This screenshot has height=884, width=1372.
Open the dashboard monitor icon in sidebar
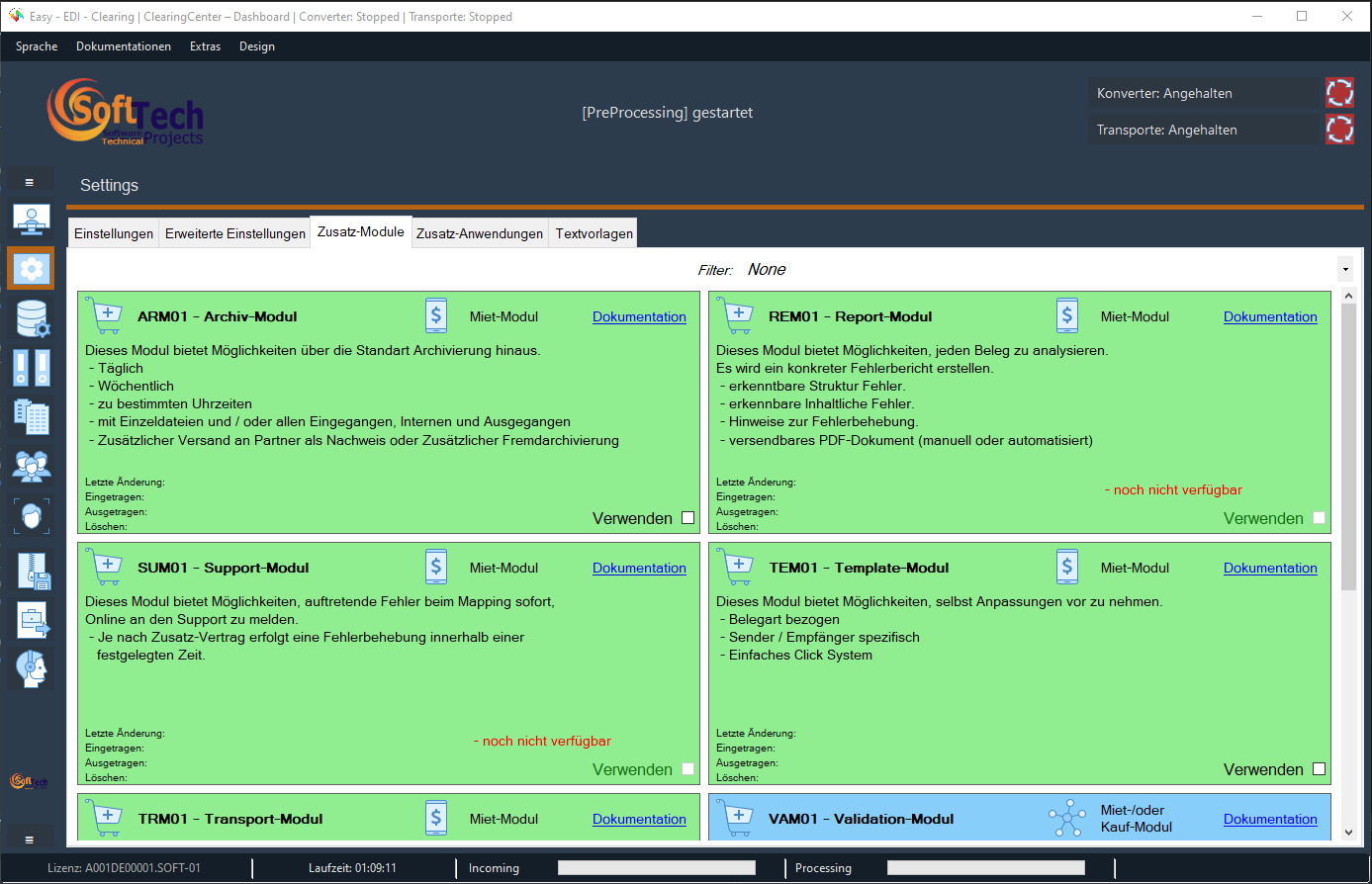click(32, 219)
